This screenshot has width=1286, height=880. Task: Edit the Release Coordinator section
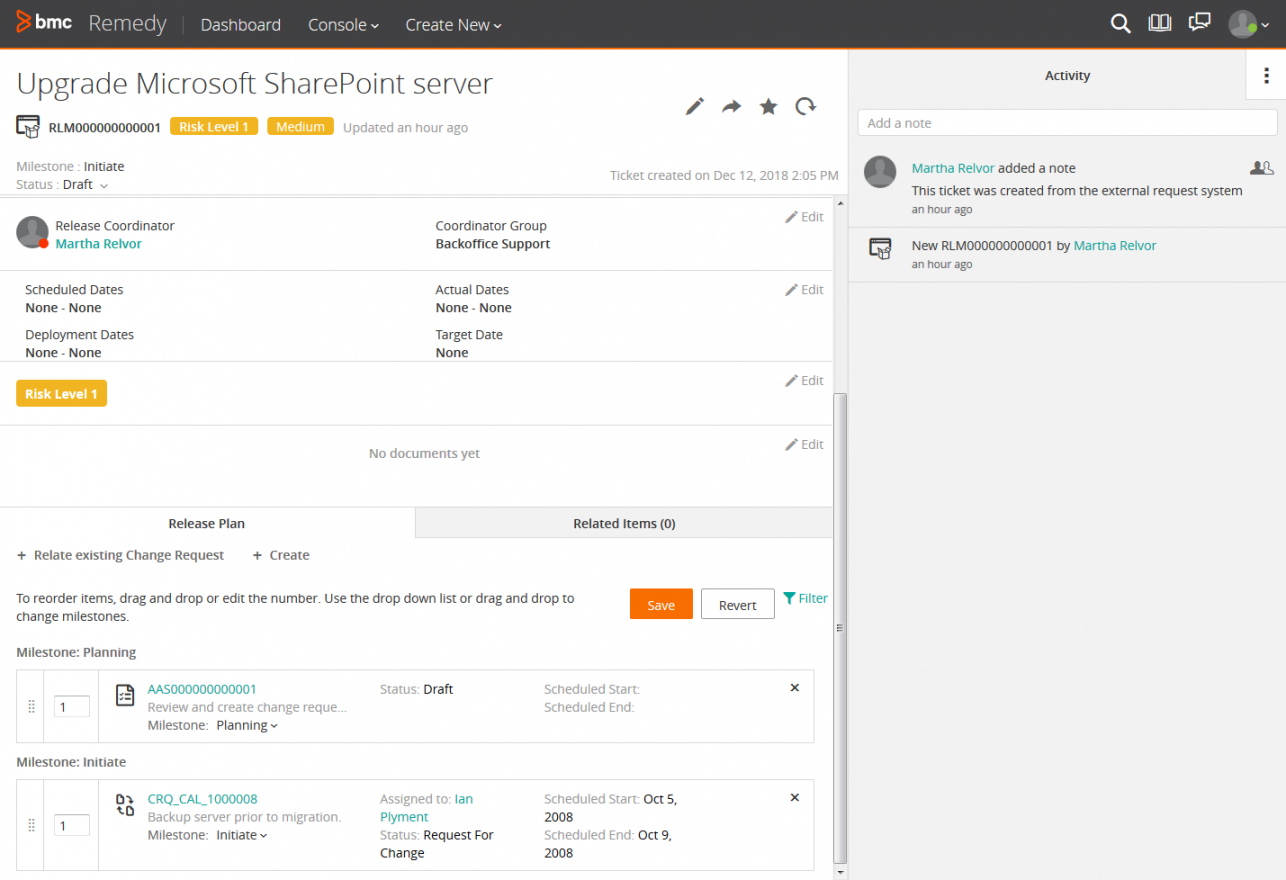click(x=804, y=217)
